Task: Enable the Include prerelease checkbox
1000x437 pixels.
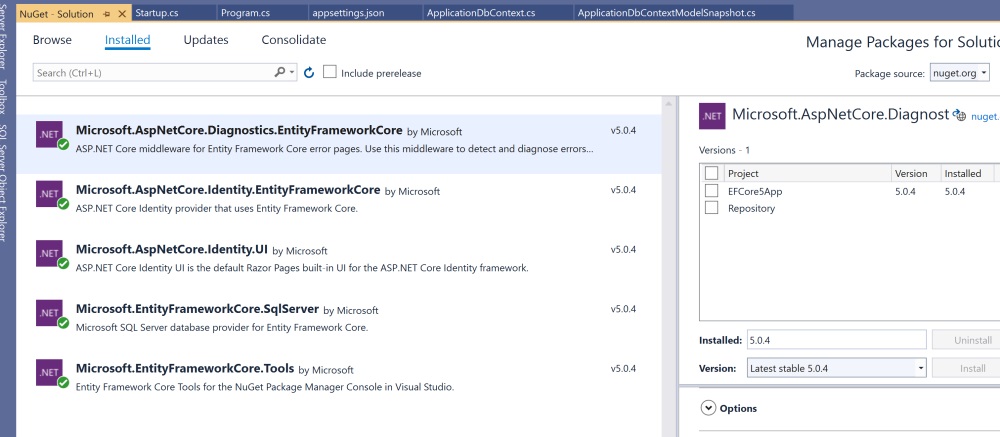Action: point(330,73)
